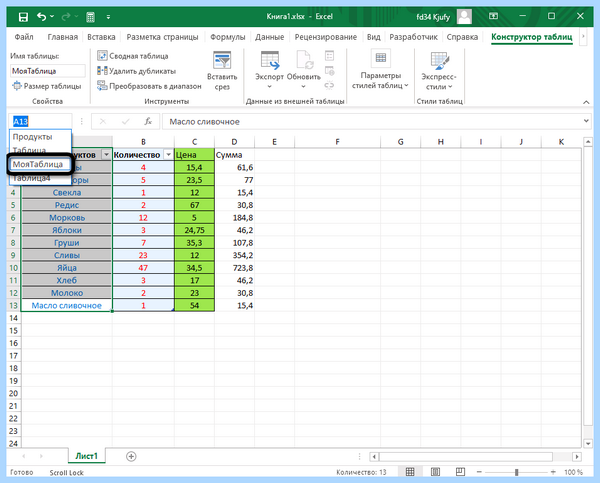Select the Конструктор таблиц tab
Image resolution: width=600 pixels, height=483 pixels.
coord(532,37)
